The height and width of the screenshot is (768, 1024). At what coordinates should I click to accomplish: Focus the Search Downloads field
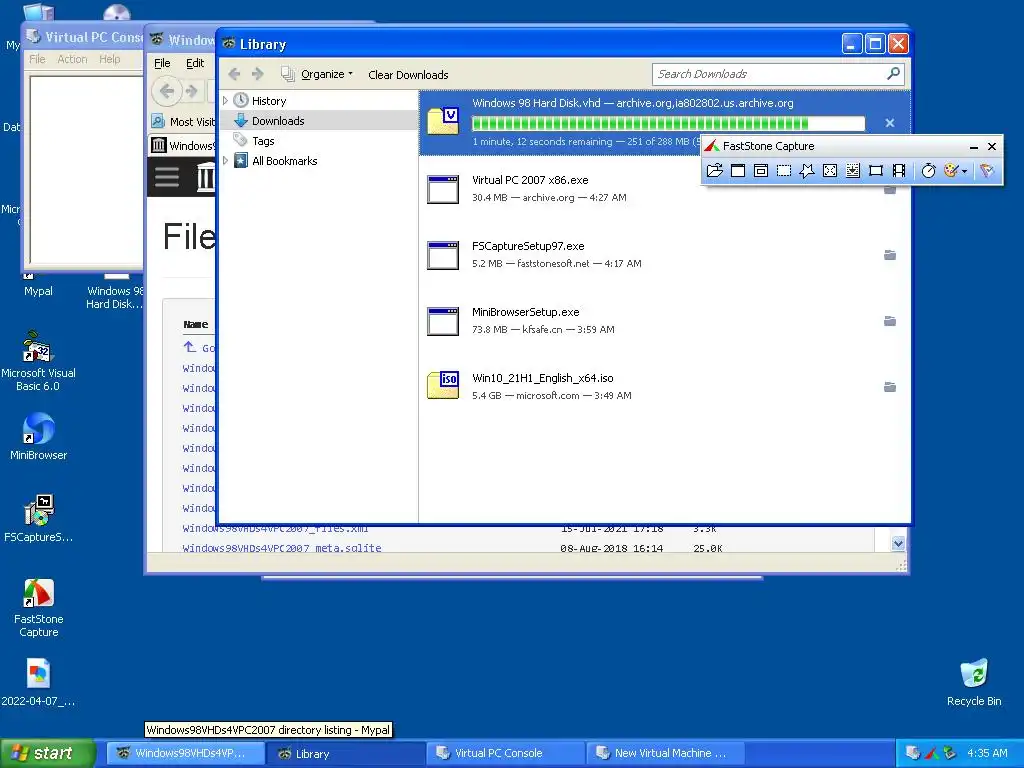pyautogui.click(x=771, y=74)
